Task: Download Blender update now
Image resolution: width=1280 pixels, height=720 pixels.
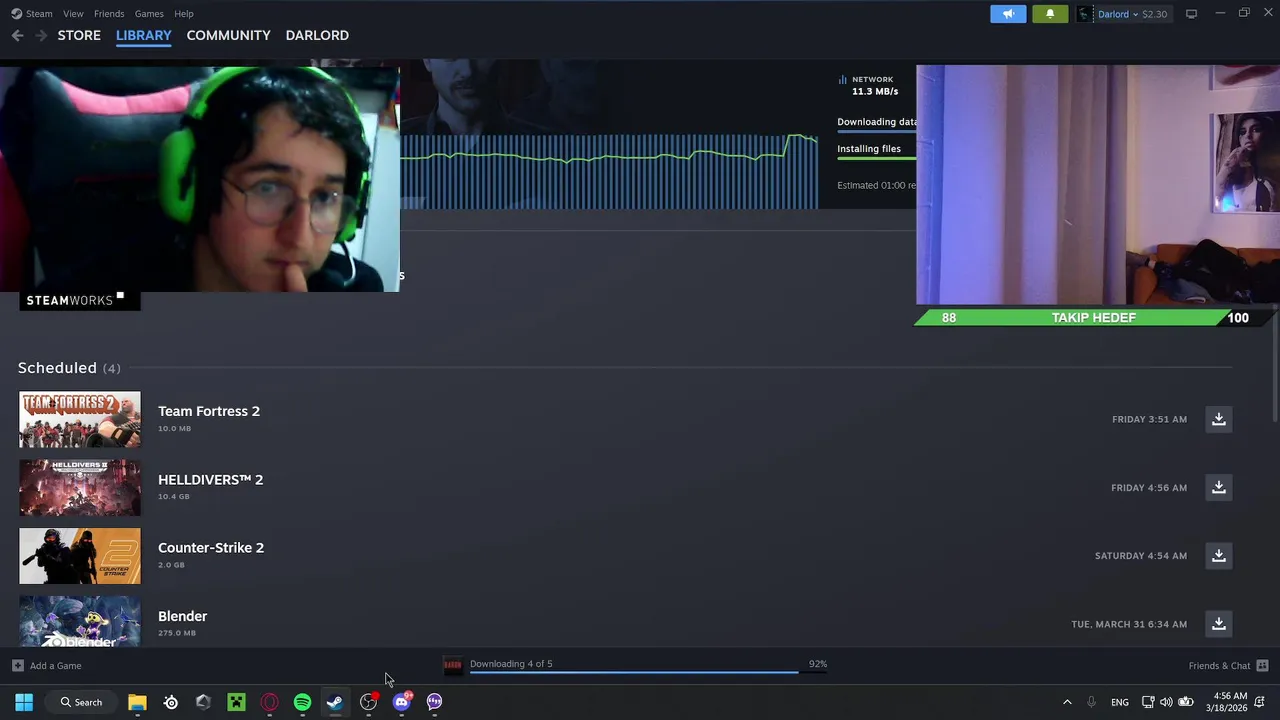Action: (1218, 624)
